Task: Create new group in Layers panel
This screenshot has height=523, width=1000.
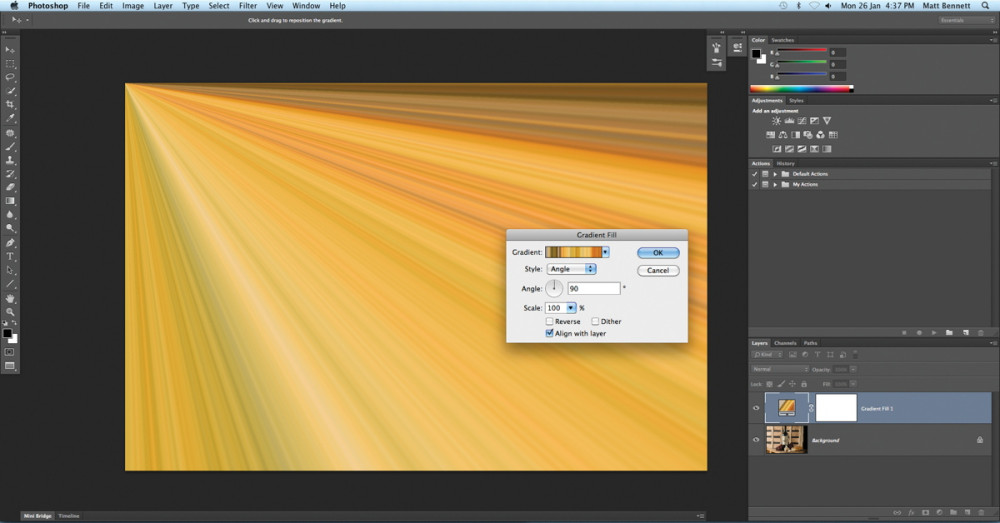Action: tap(953, 512)
